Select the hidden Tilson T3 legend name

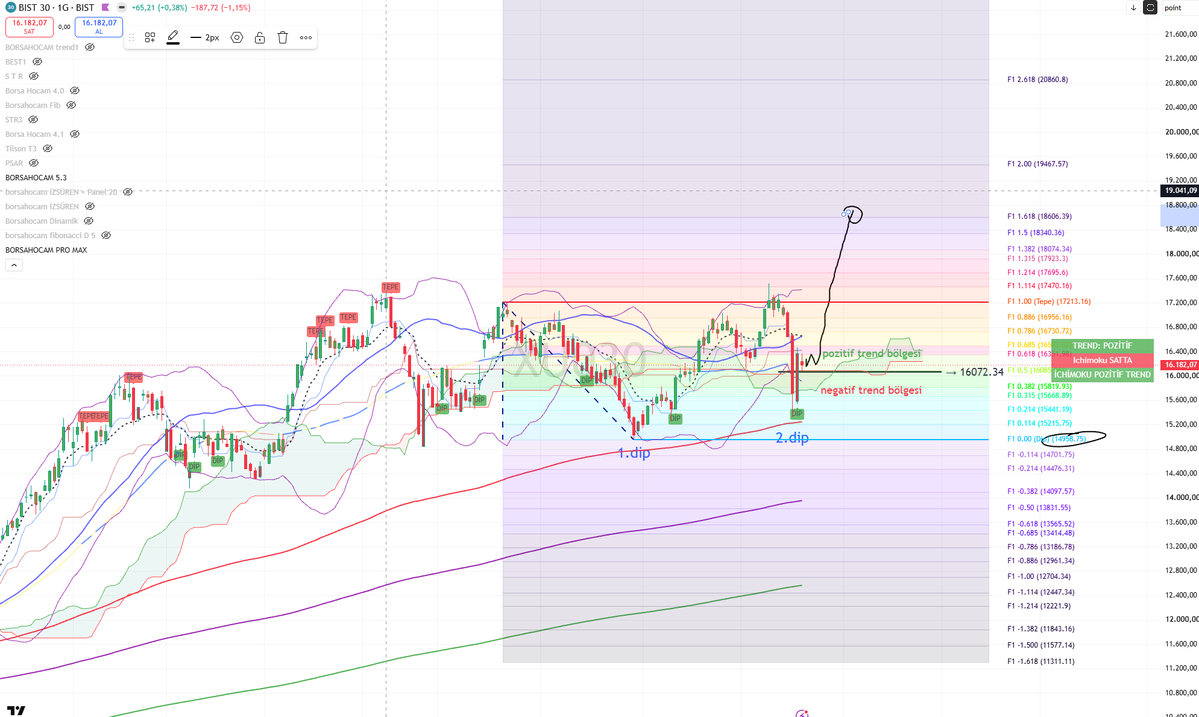(21, 149)
